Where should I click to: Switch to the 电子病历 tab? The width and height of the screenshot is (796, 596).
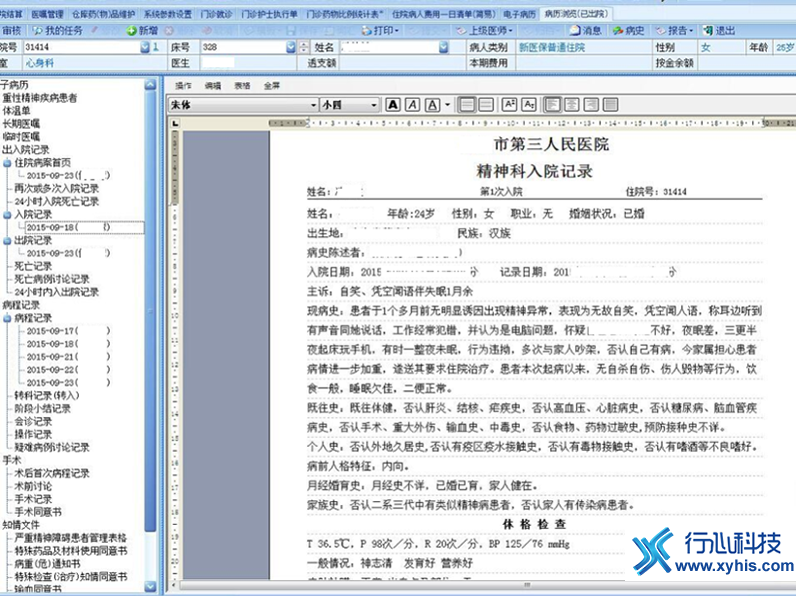pos(519,14)
